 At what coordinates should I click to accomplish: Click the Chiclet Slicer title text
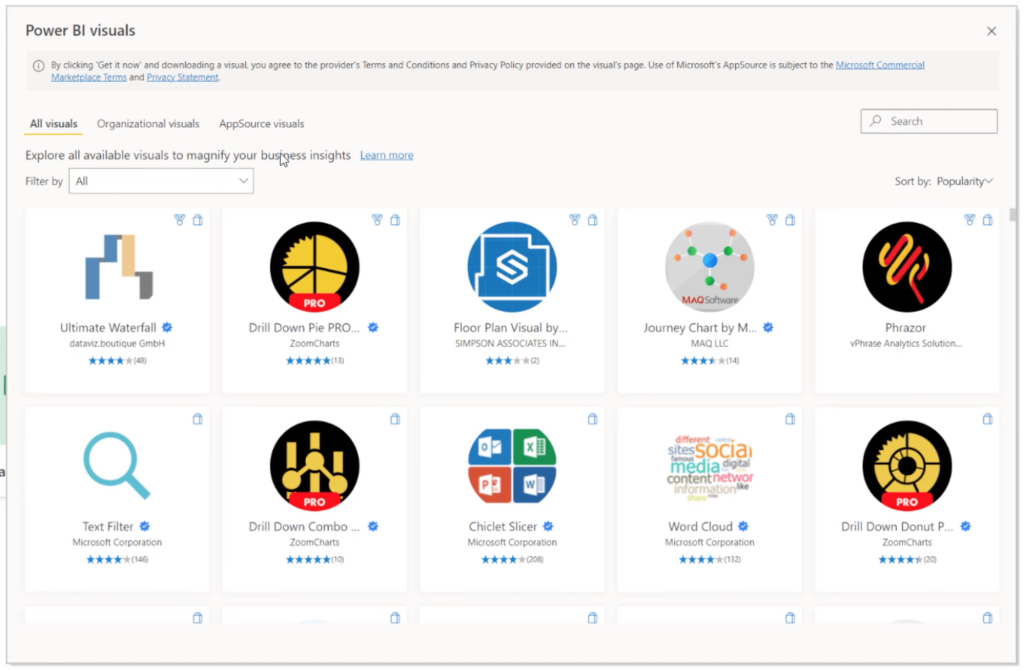coord(503,527)
